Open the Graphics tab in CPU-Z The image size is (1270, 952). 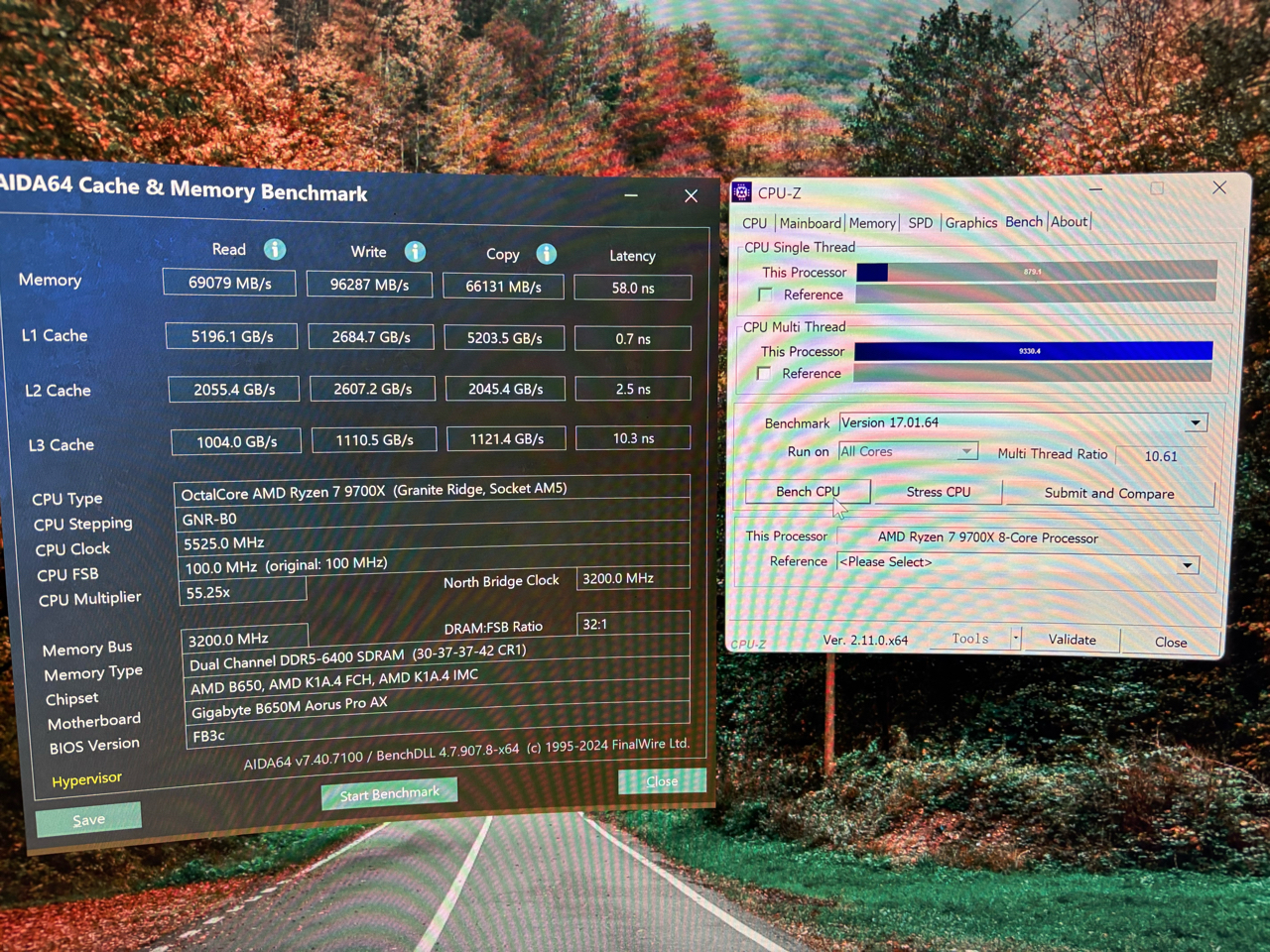click(x=970, y=222)
